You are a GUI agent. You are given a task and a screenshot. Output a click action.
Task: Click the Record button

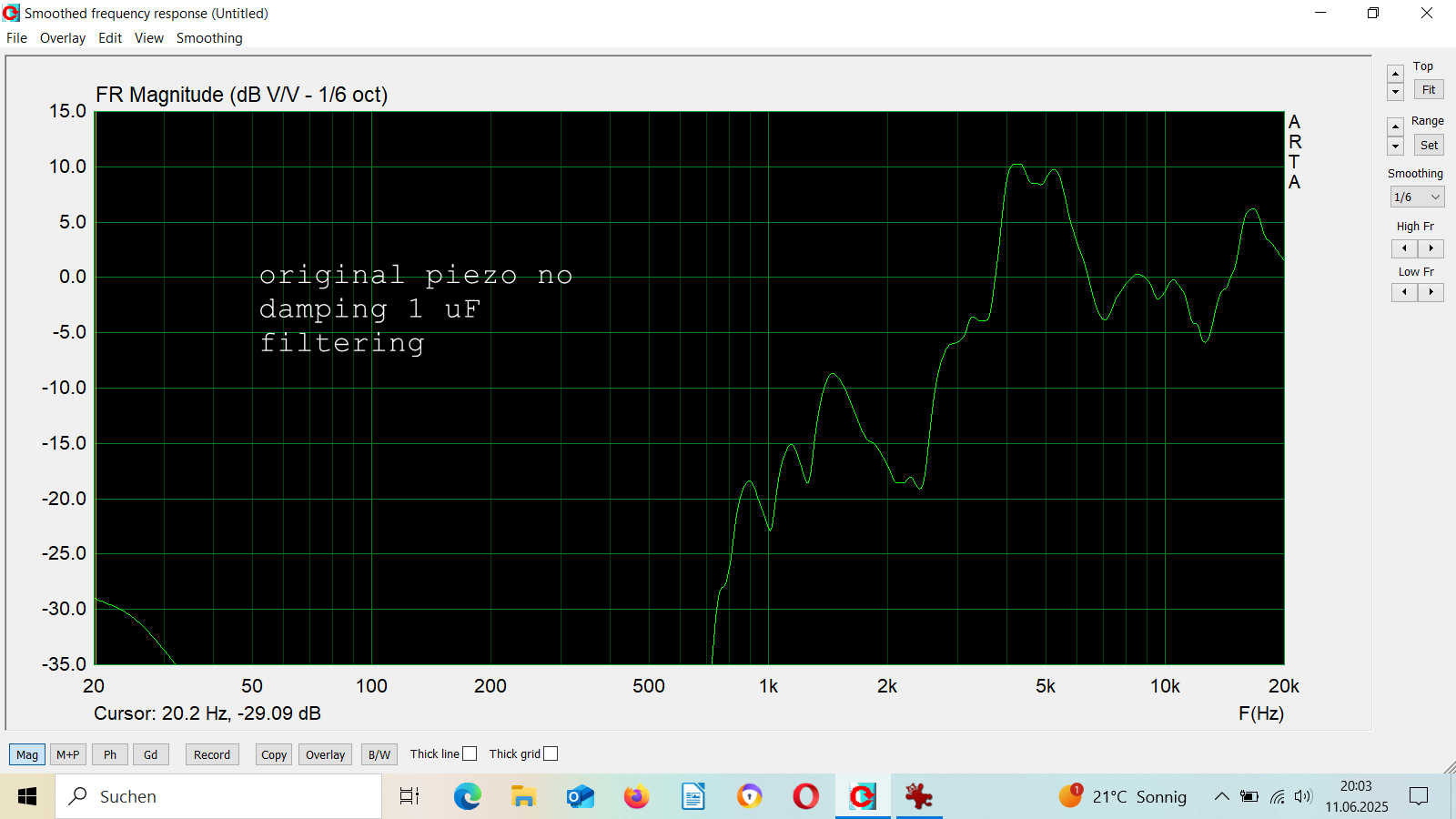click(212, 754)
